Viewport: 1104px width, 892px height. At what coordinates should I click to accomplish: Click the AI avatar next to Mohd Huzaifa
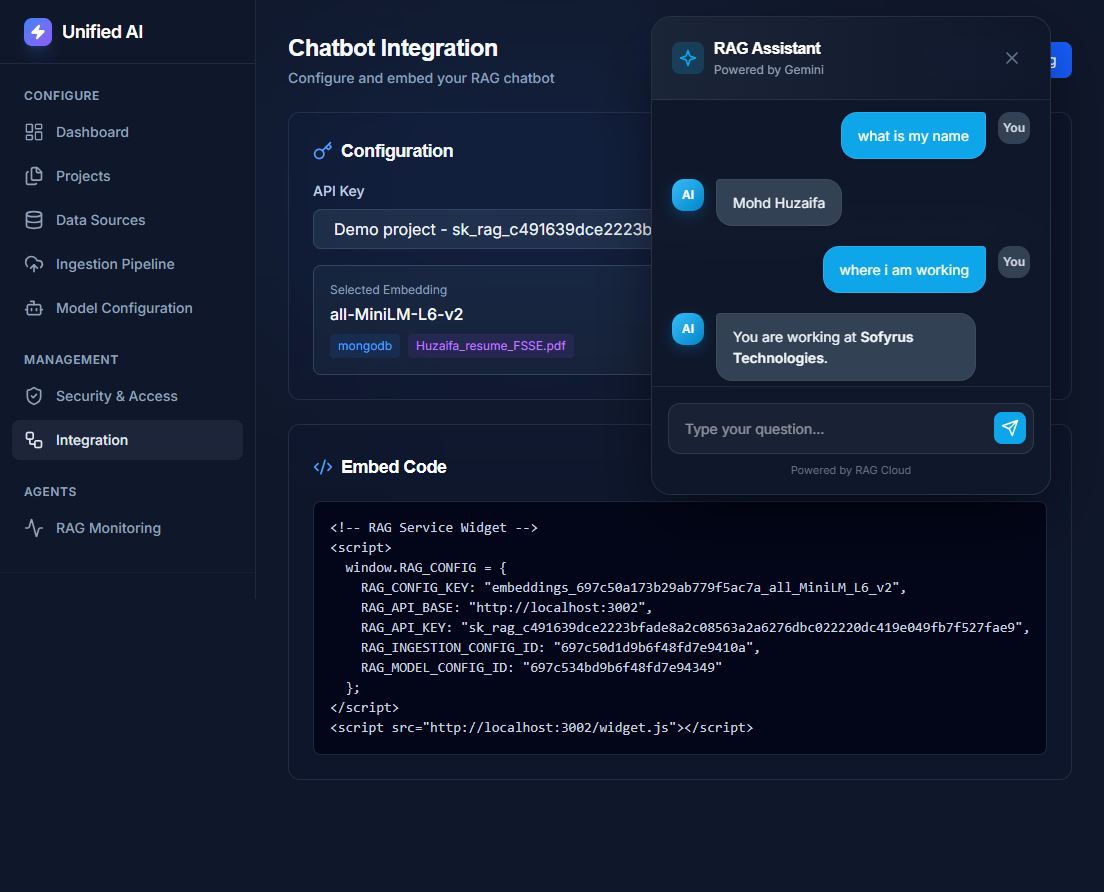(x=688, y=195)
